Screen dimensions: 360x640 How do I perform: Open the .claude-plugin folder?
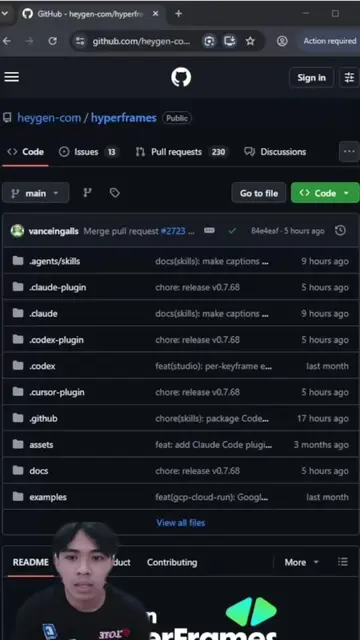[x=58, y=287]
